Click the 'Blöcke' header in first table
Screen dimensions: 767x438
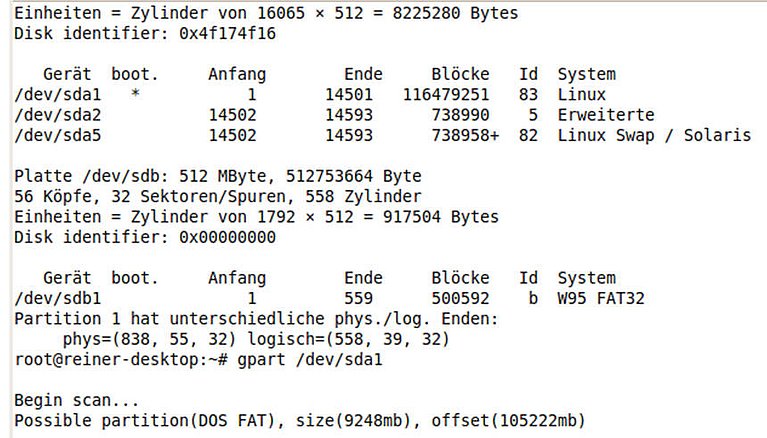(x=460, y=74)
